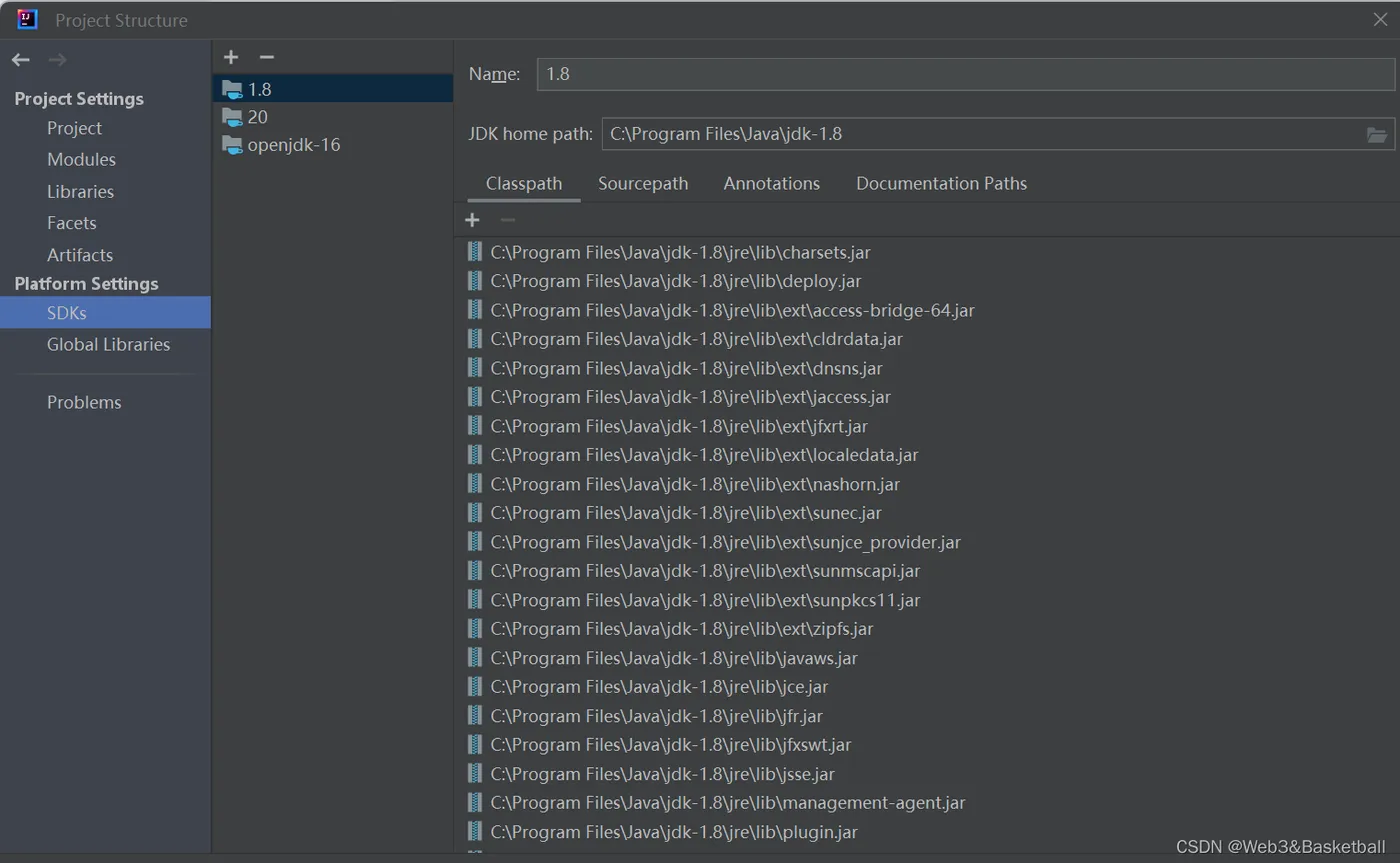Select the 1.8 SDK entry
The height and width of the screenshot is (863, 1400).
[333, 89]
